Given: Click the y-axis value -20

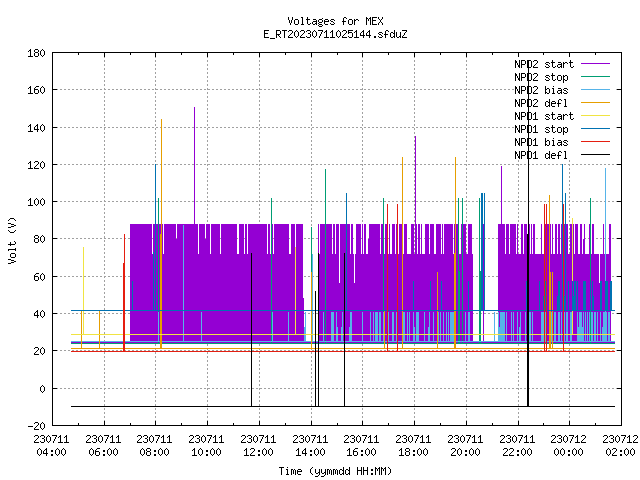Looking at the screenshot, I should point(36,426).
